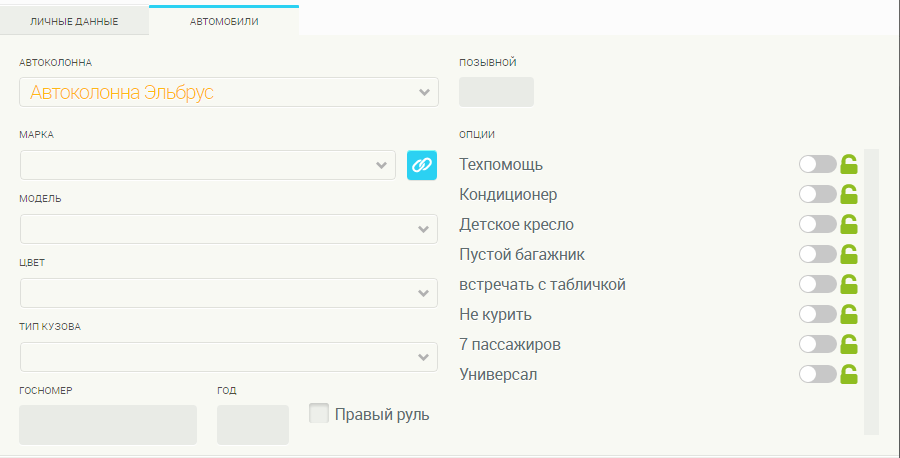900x458 pixels.
Task: Click the lock beside встречать с табличкой
Action: tap(849, 284)
